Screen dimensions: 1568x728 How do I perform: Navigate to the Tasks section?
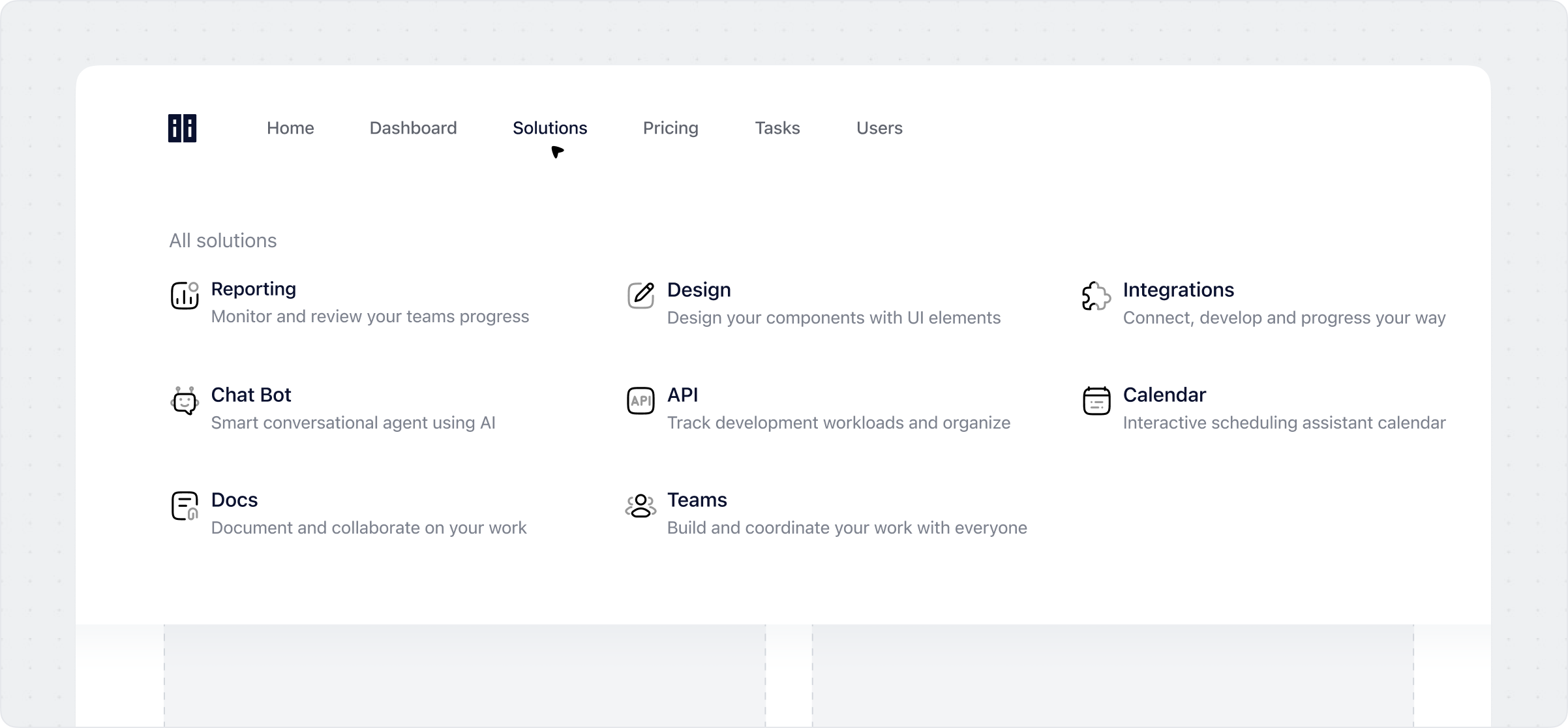777,128
